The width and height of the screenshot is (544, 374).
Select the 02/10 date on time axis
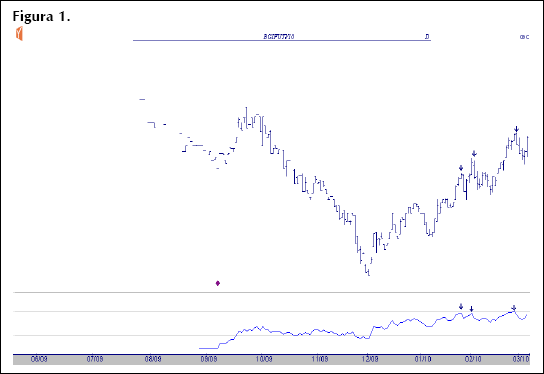coord(473,359)
